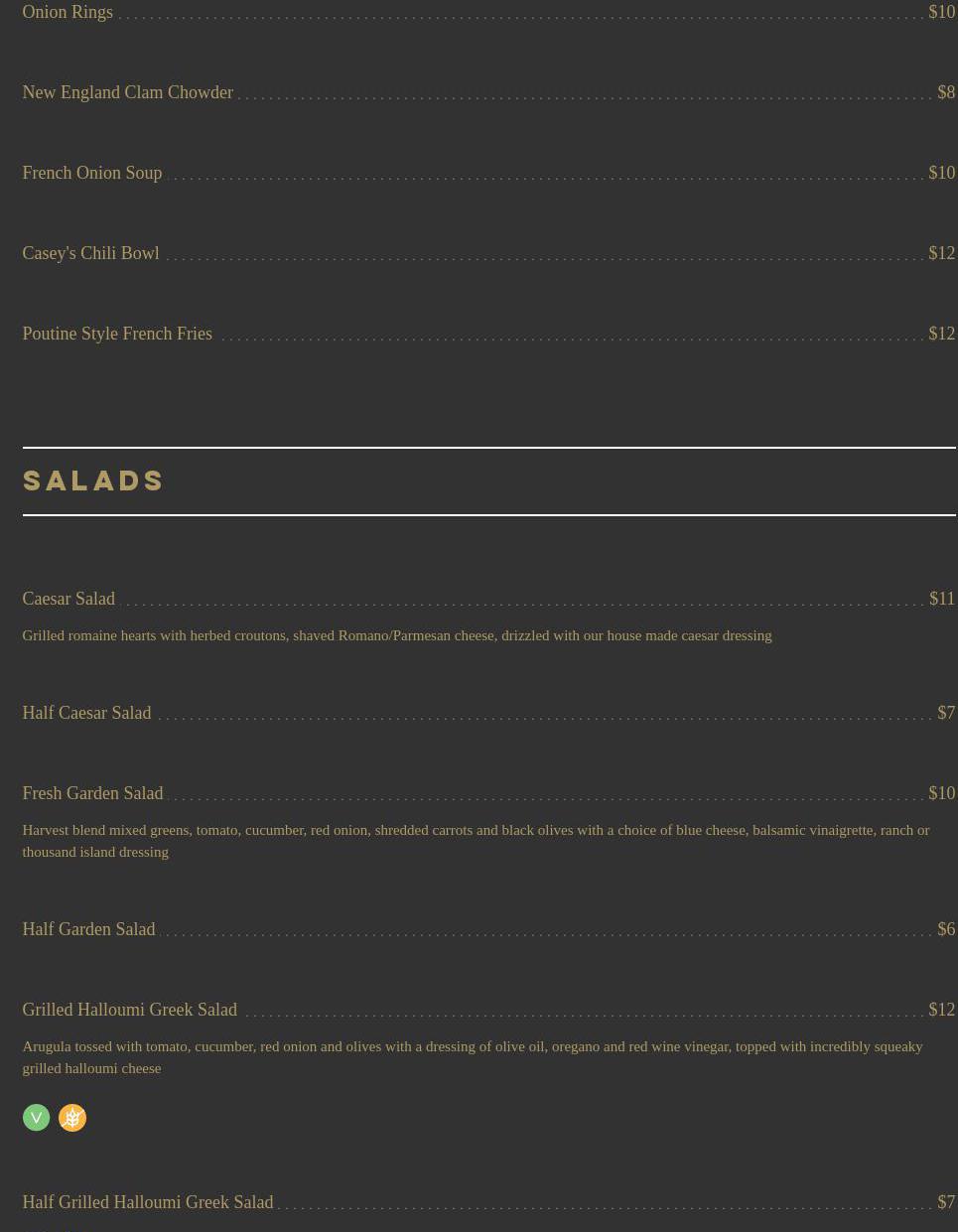Click the $11 Caesar Salad price

point(942,599)
